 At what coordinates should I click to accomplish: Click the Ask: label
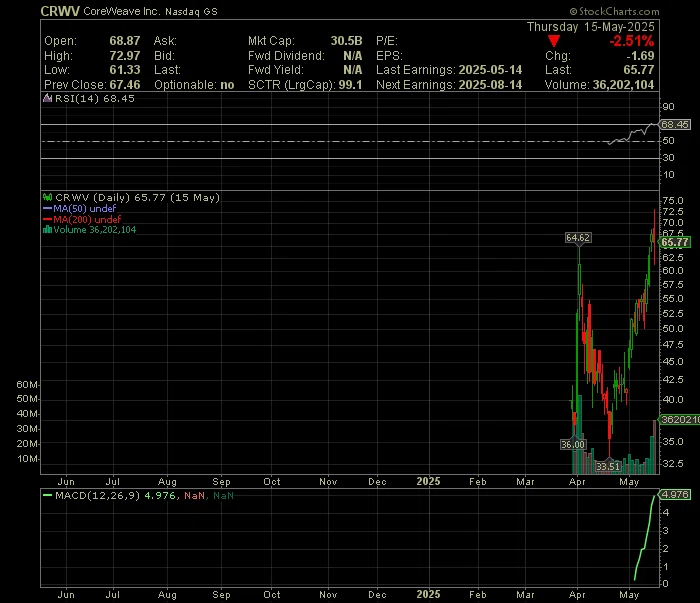tap(165, 41)
